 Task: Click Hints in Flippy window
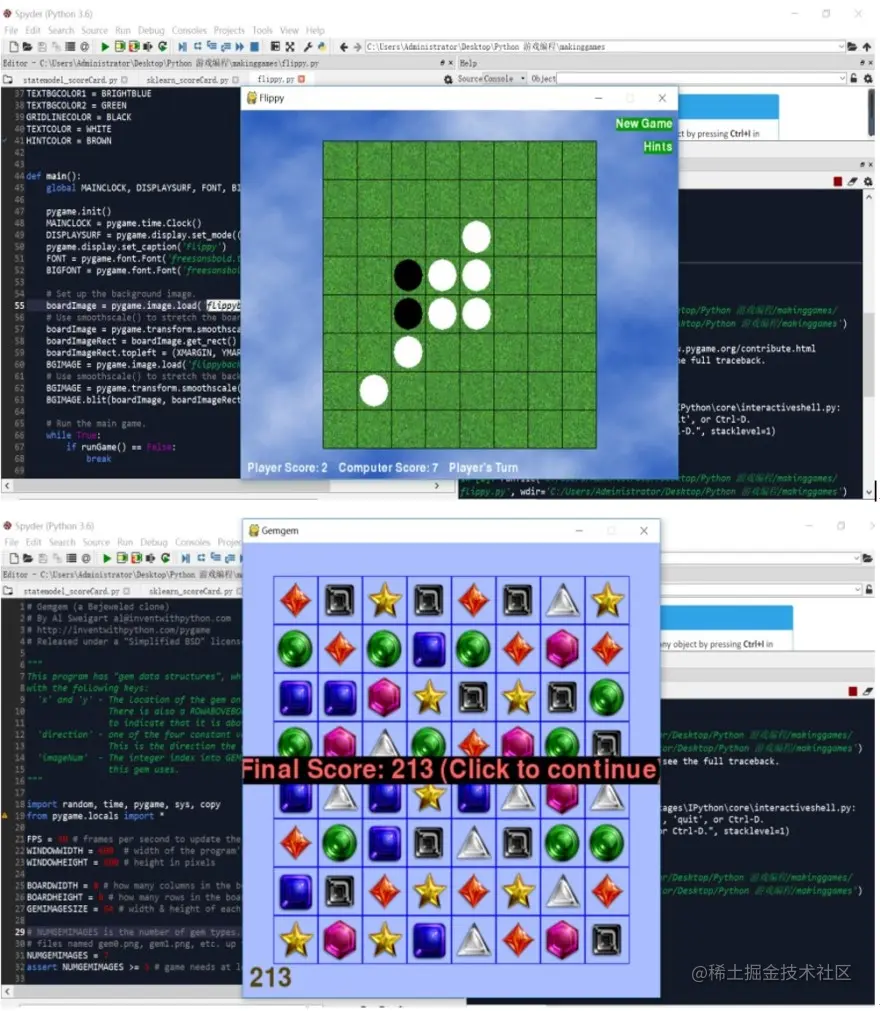point(658,146)
